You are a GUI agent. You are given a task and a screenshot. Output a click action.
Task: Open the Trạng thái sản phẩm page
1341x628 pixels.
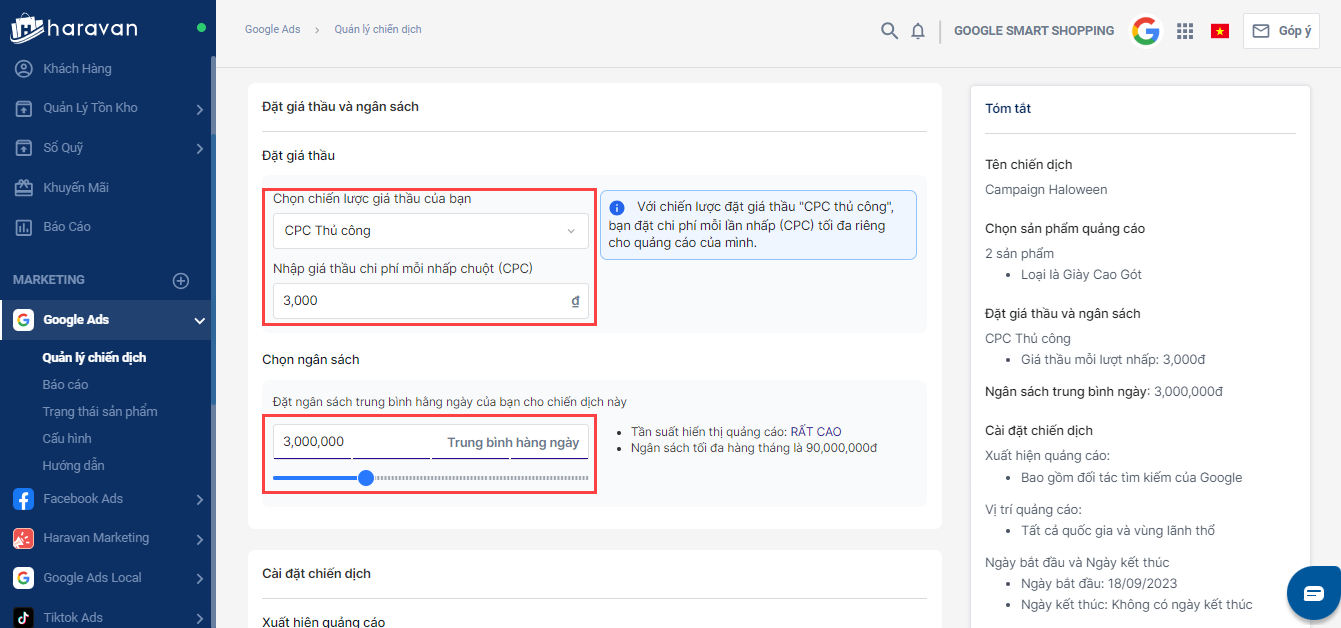pos(100,412)
